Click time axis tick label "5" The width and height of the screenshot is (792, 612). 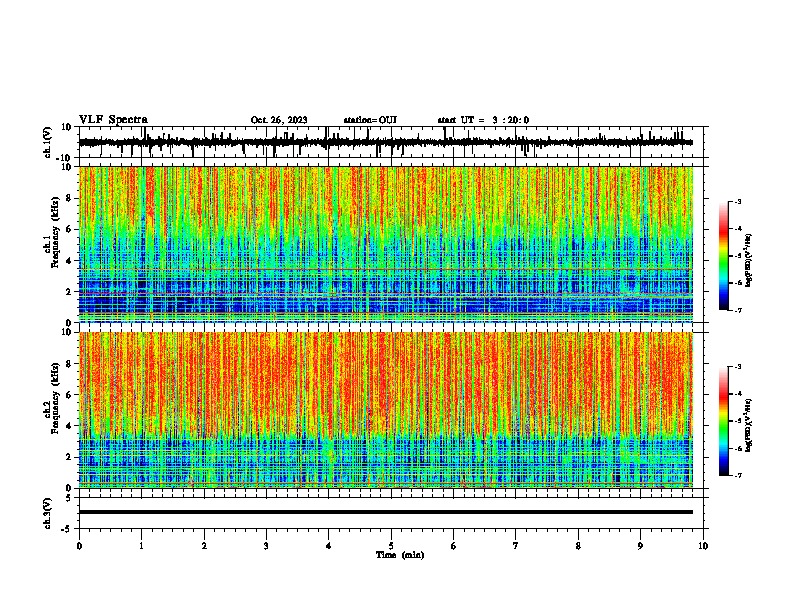coord(391,546)
